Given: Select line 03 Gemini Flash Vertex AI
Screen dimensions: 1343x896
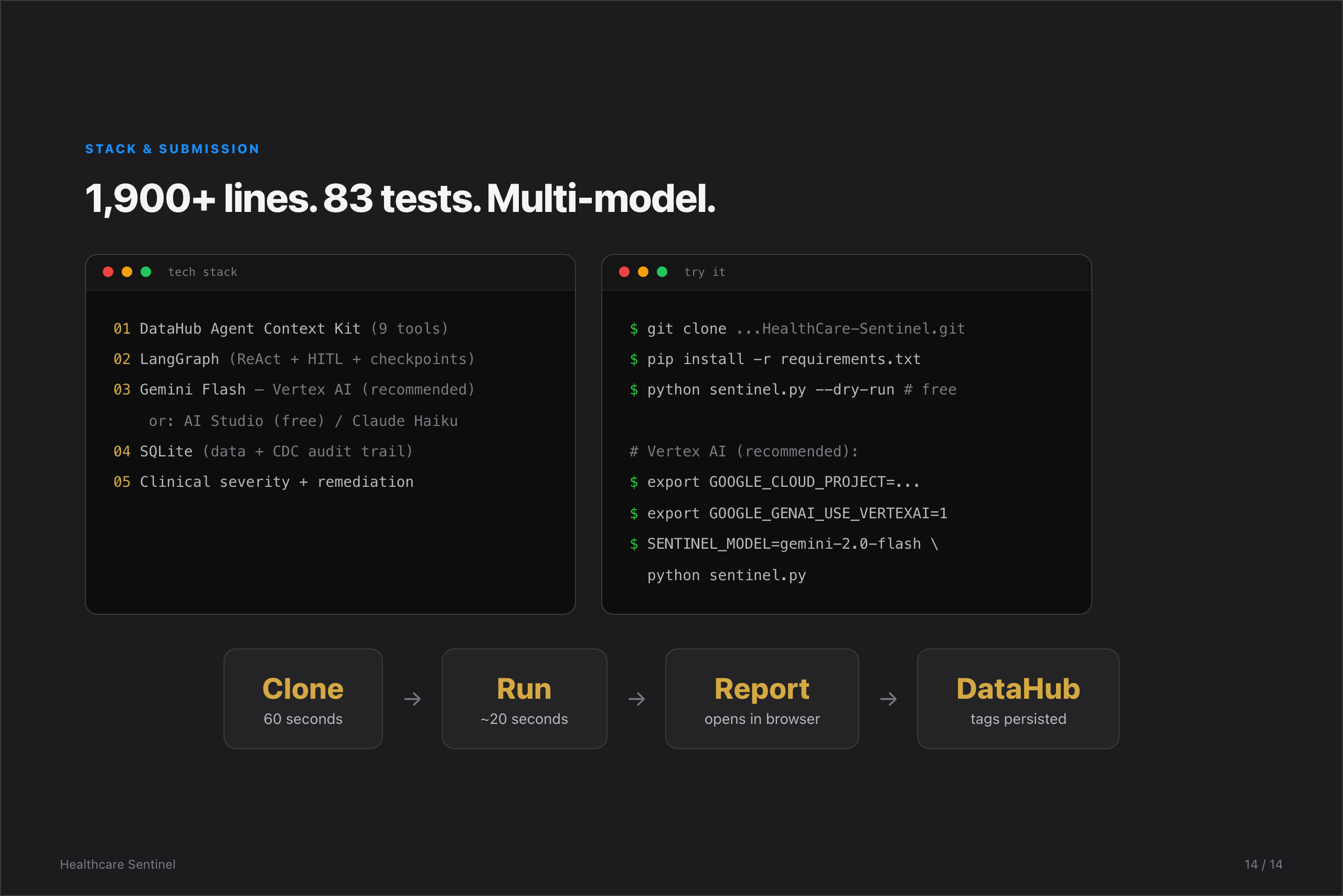Looking at the screenshot, I should click(x=294, y=390).
